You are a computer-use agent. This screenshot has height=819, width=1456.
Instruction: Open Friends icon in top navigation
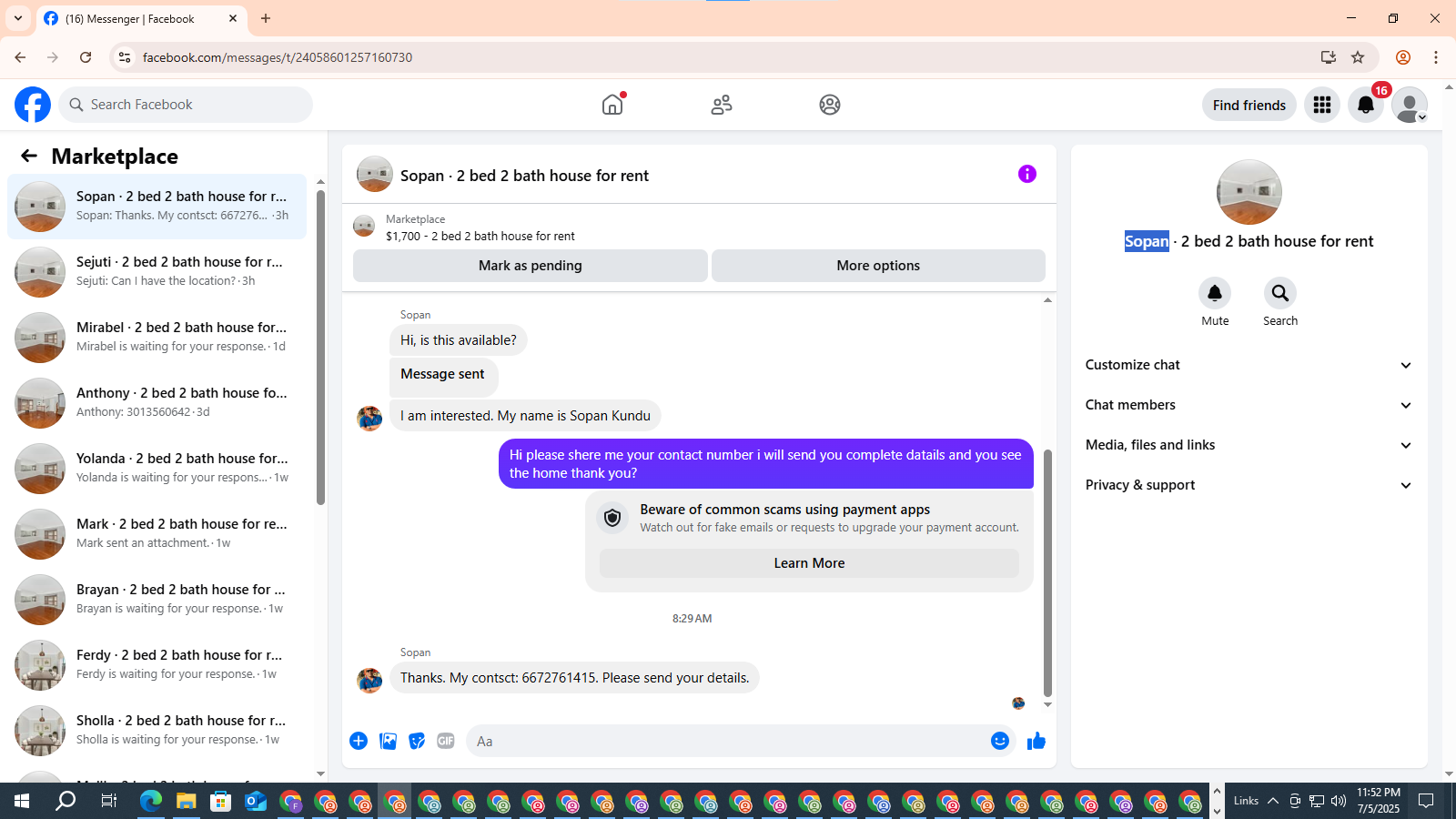[722, 105]
